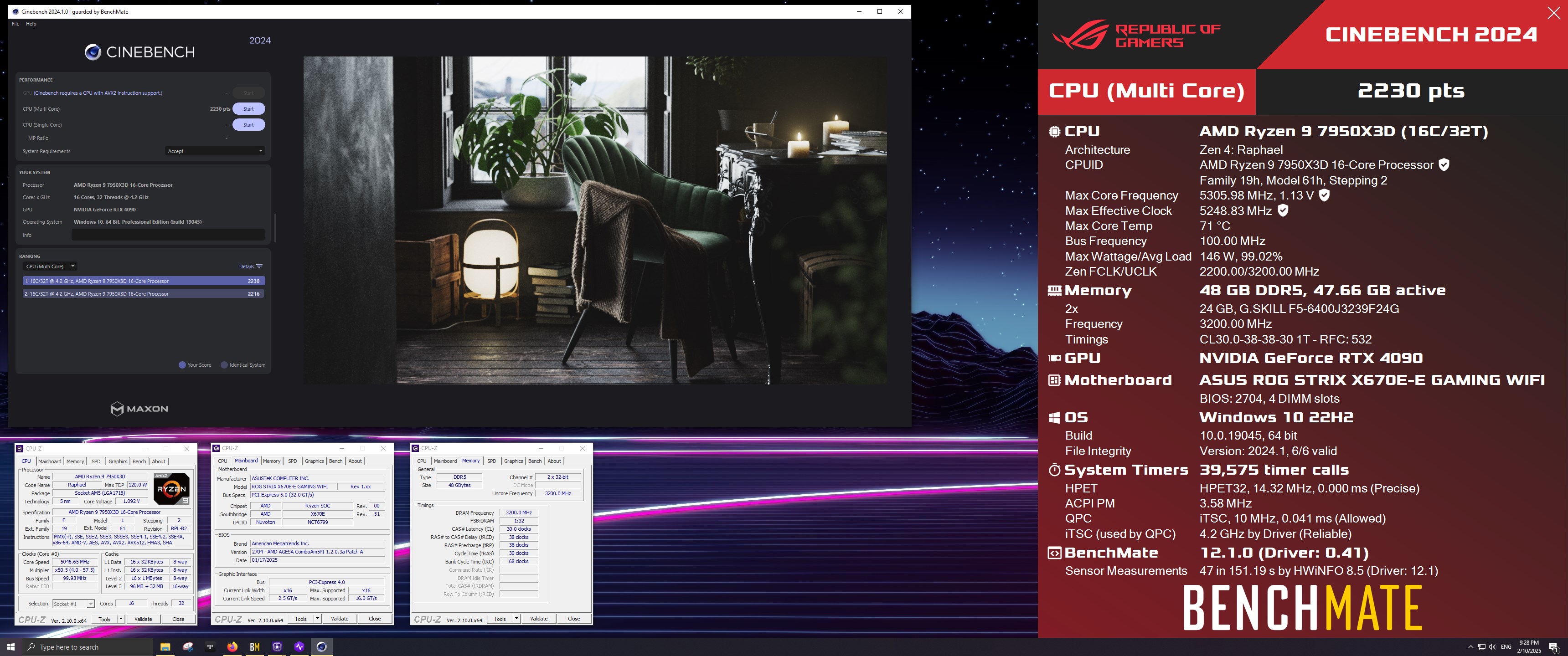
Task: Start the CPU (Multi Core) benchmark
Action: point(248,109)
